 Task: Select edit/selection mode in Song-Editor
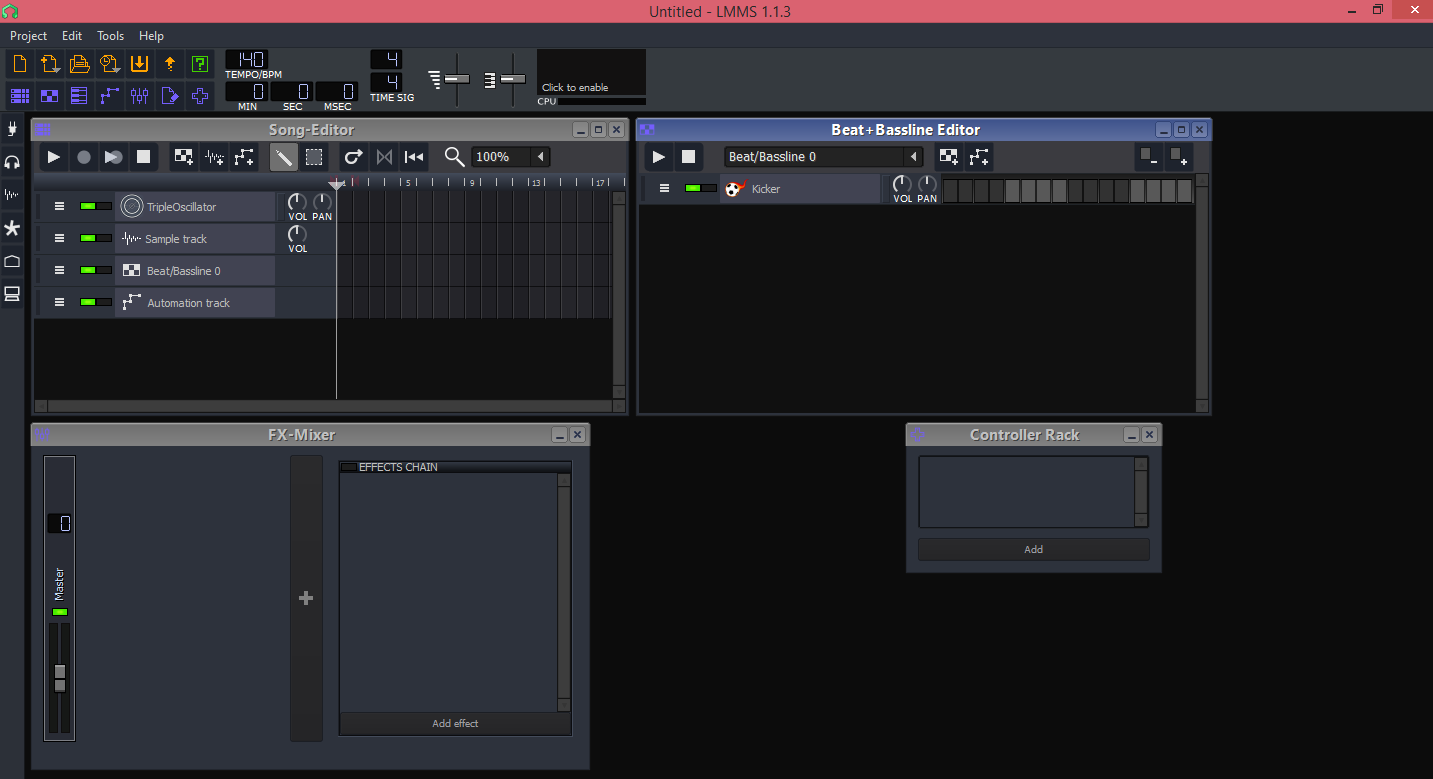tap(314, 157)
